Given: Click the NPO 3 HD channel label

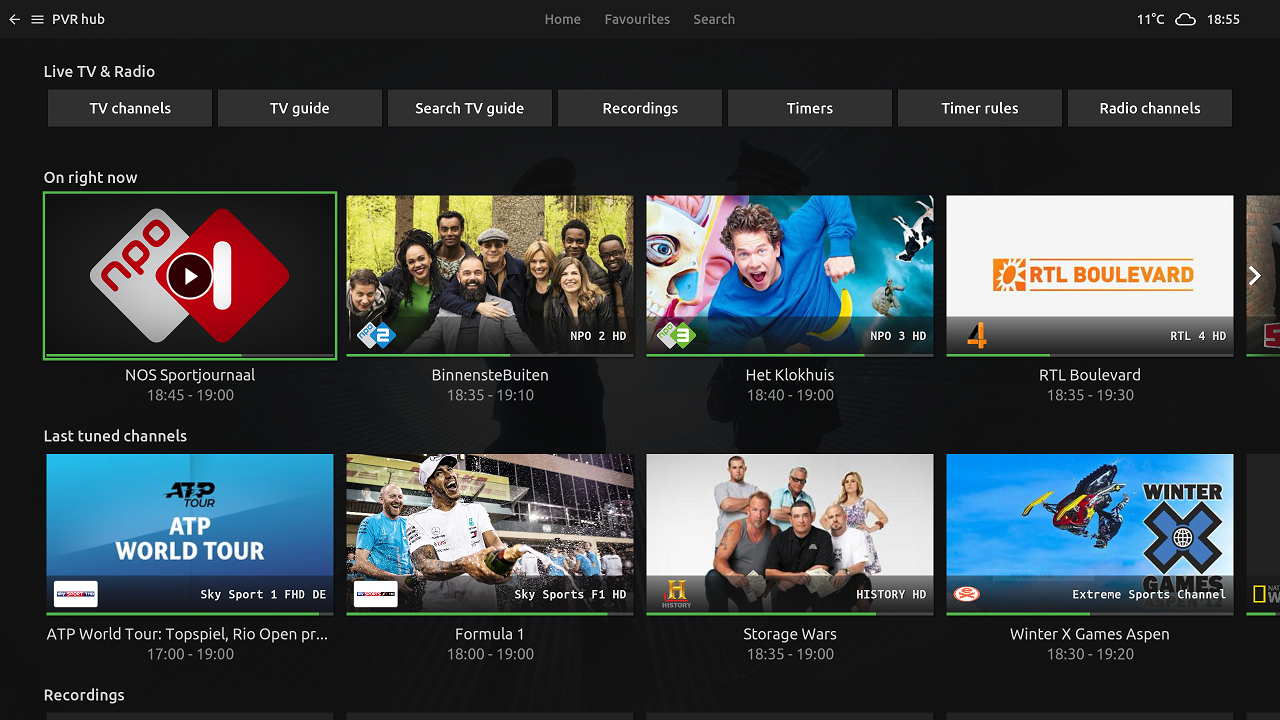Looking at the screenshot, I should tap(898, 336).
